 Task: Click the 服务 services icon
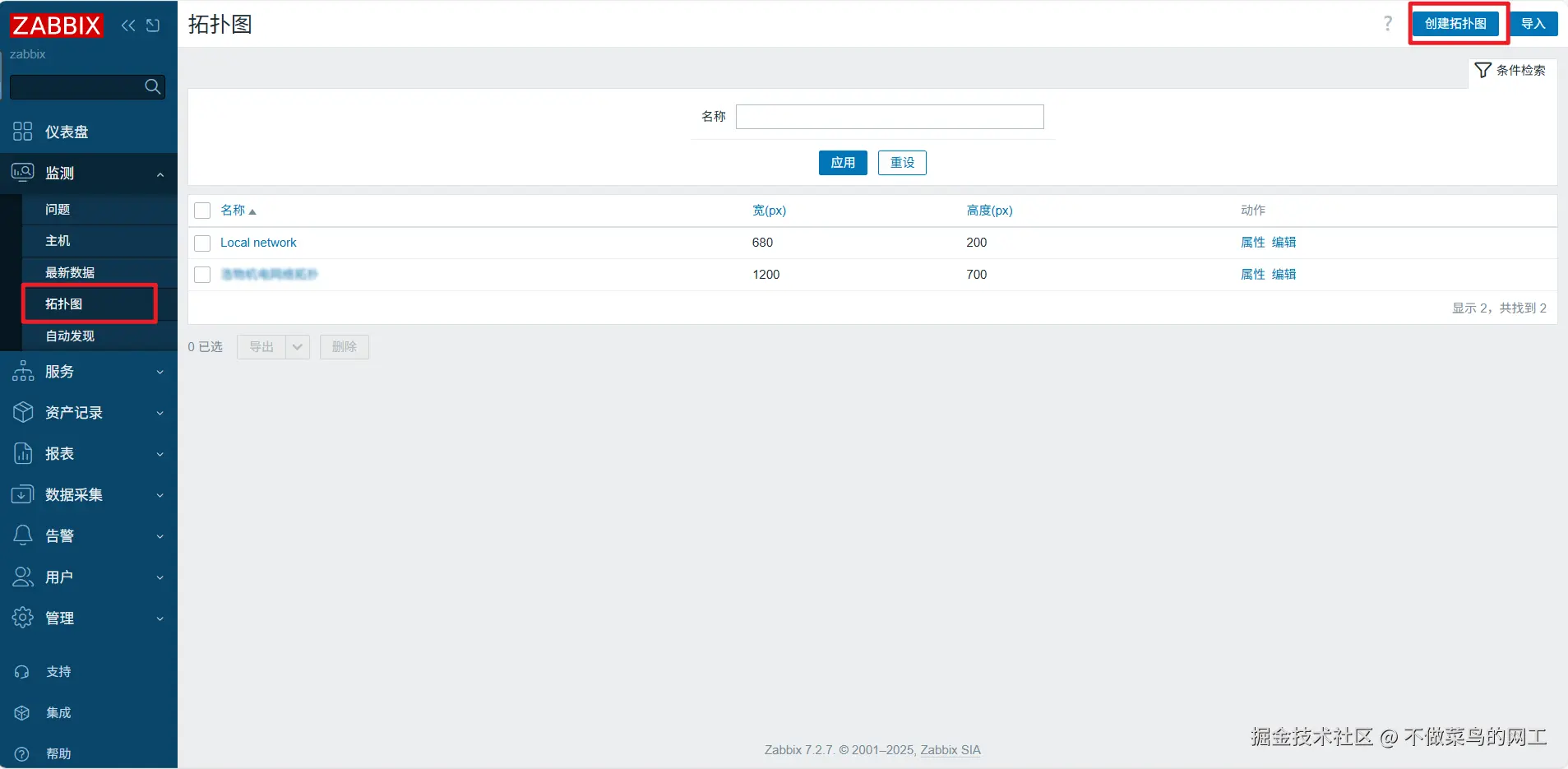click(23, 371)
